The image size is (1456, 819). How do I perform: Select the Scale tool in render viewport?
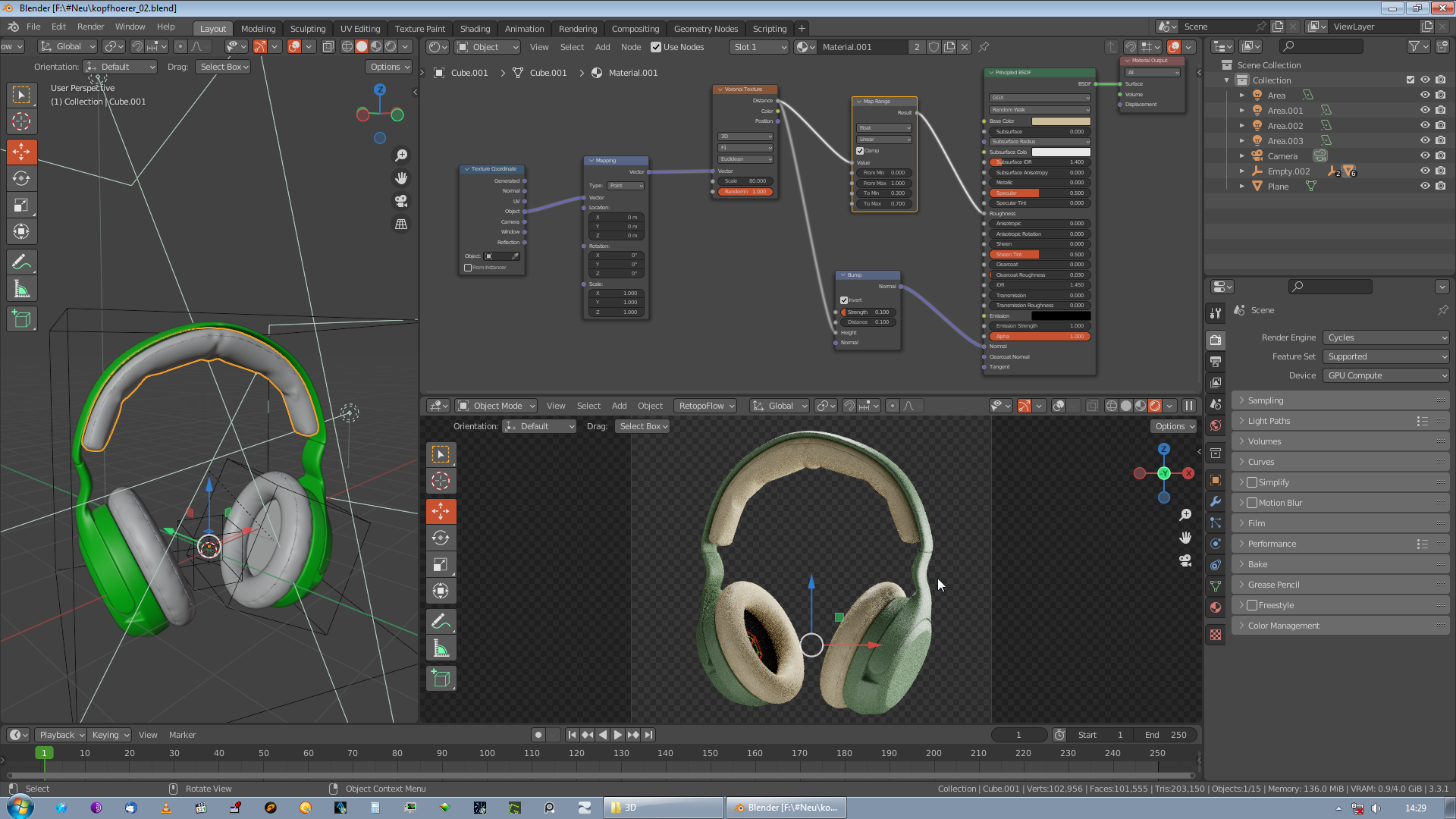click(x=441, y=565)
